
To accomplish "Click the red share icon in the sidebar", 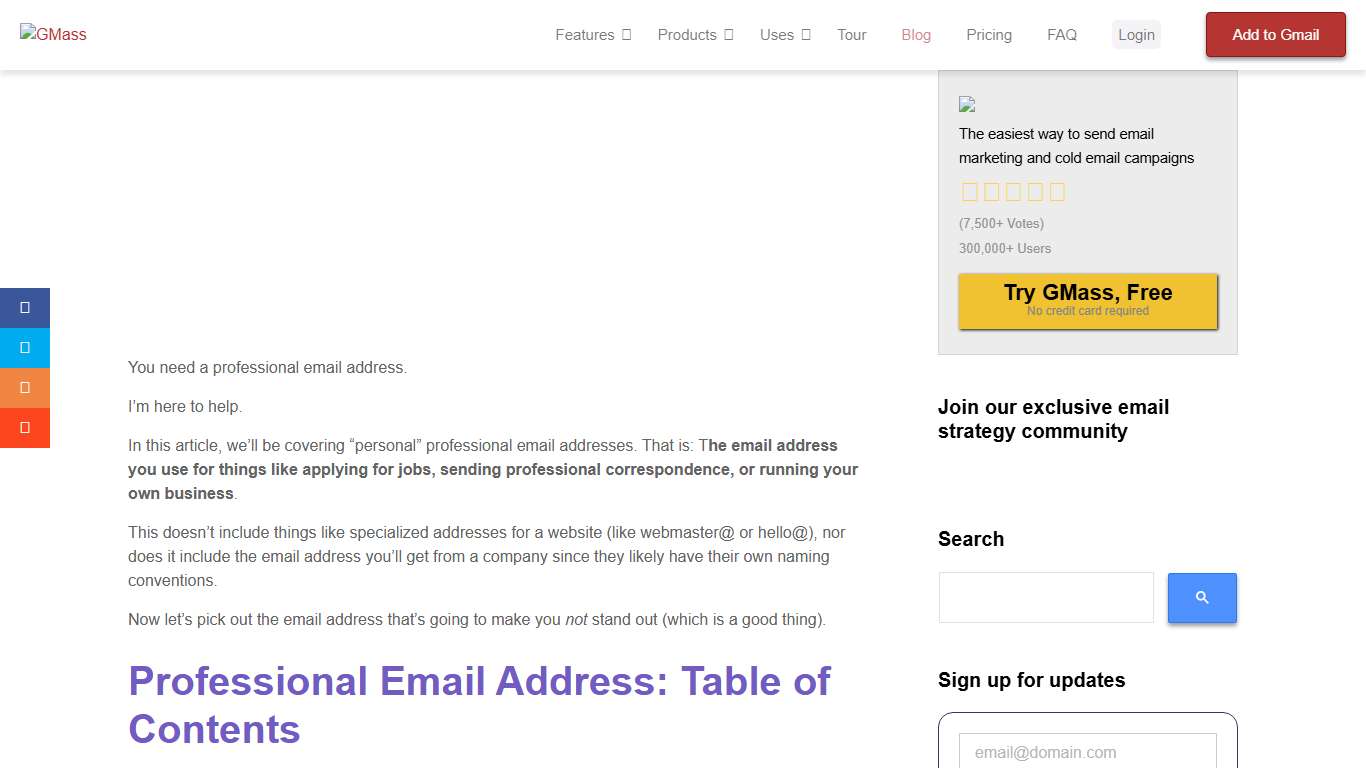I will (25, 427).
